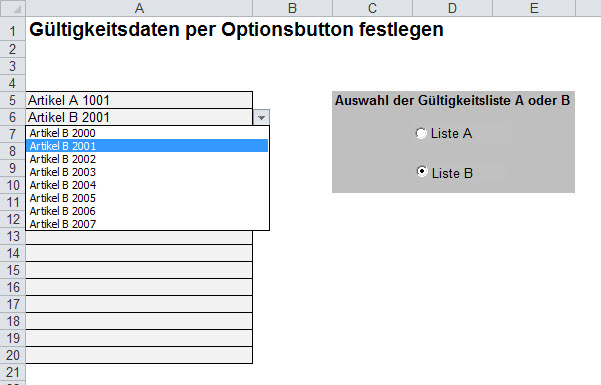Click the Auswahl der Gültigkeitsliste group box label

[x=453, y=100]
